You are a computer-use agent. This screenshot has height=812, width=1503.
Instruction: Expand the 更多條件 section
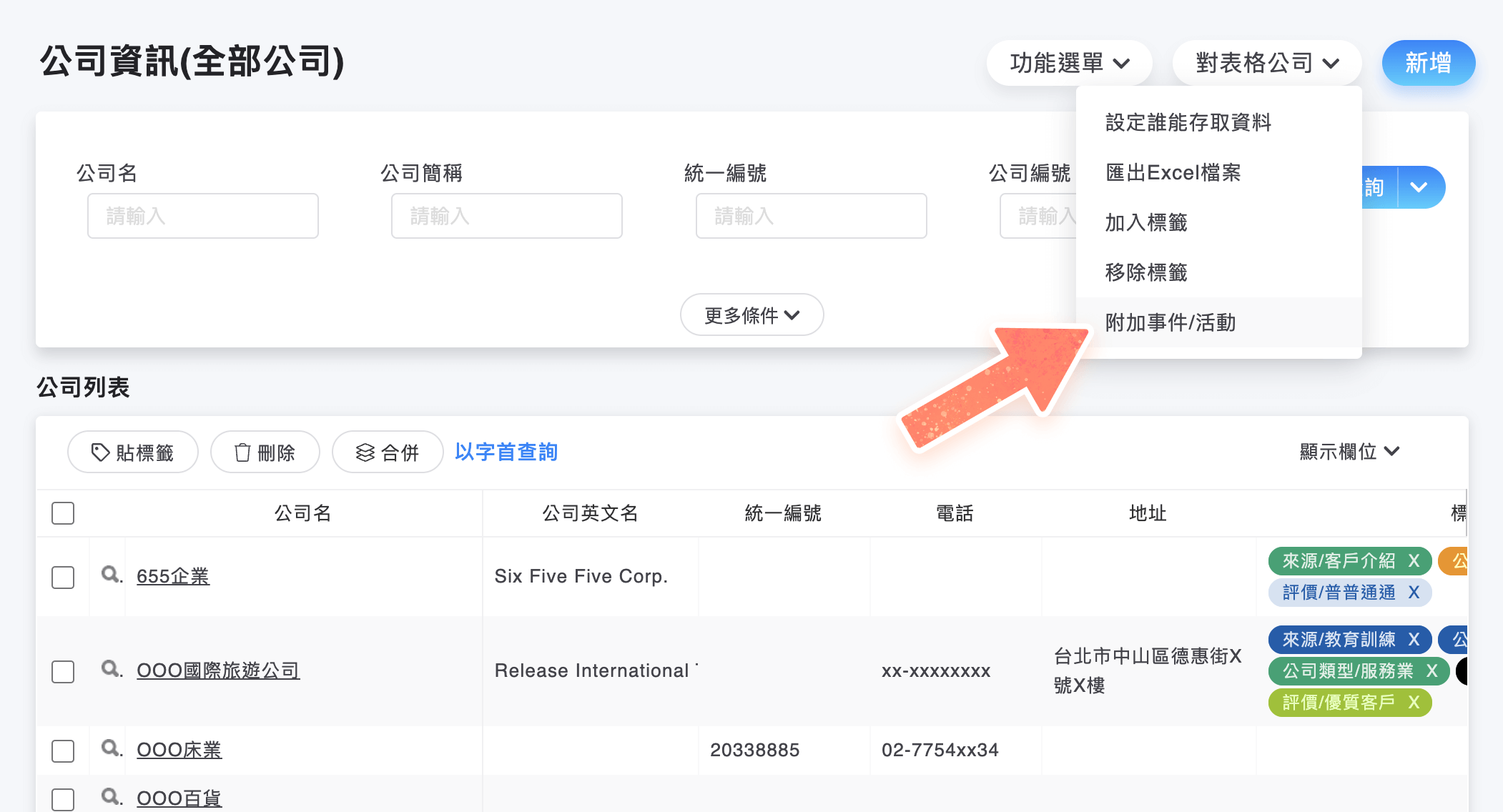751,315
